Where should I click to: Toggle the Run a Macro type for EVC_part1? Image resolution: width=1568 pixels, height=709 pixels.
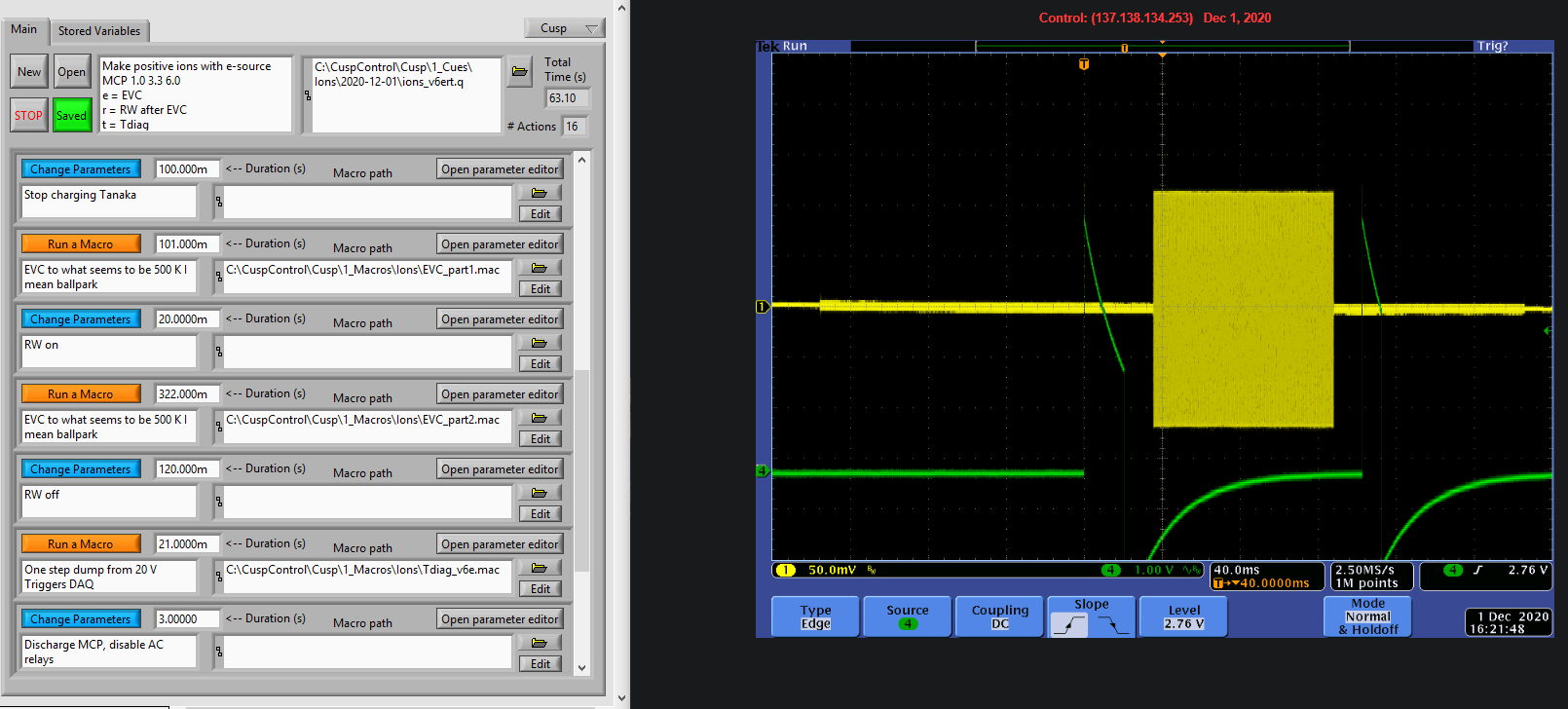[81, 243]
